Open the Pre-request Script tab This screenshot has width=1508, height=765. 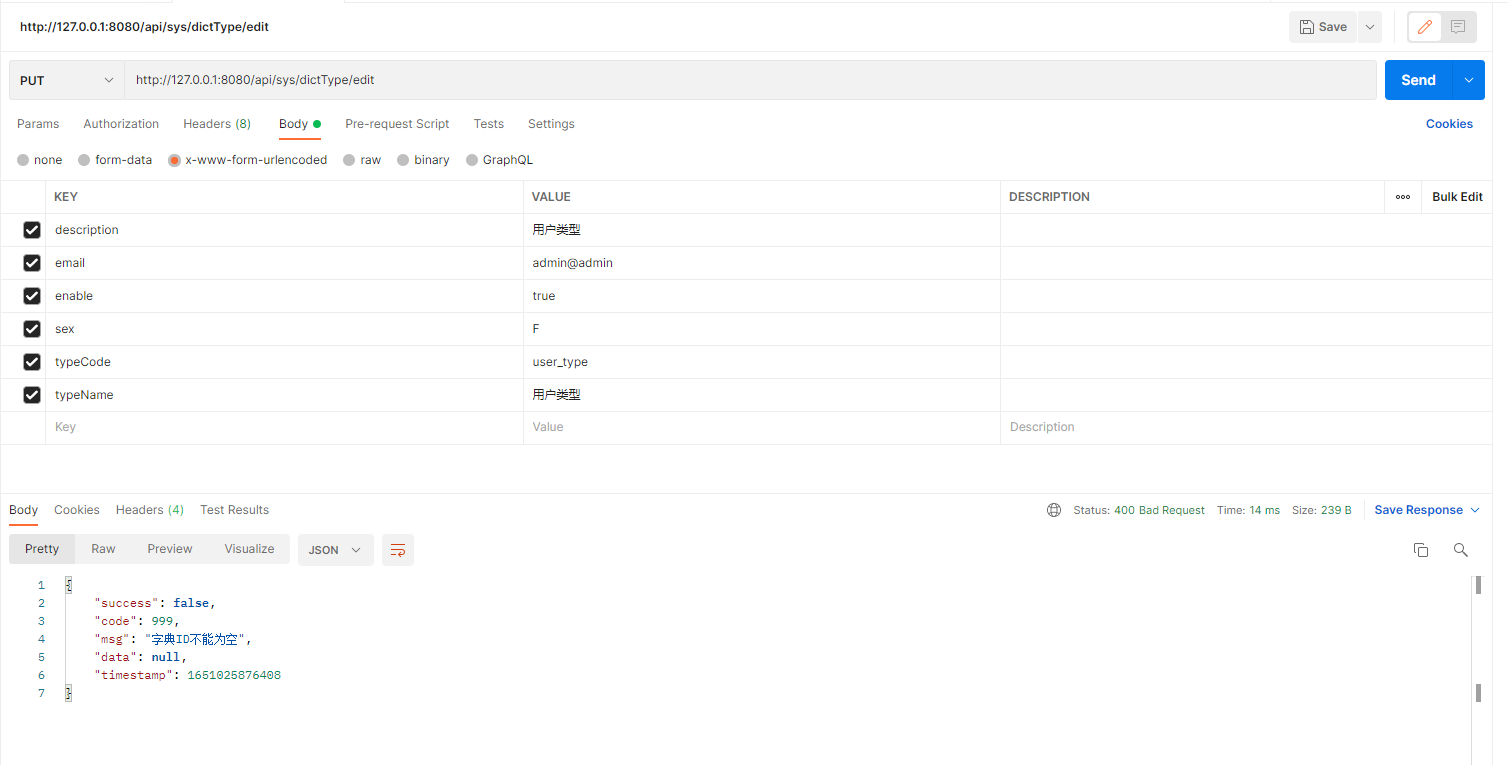(397, 124)
